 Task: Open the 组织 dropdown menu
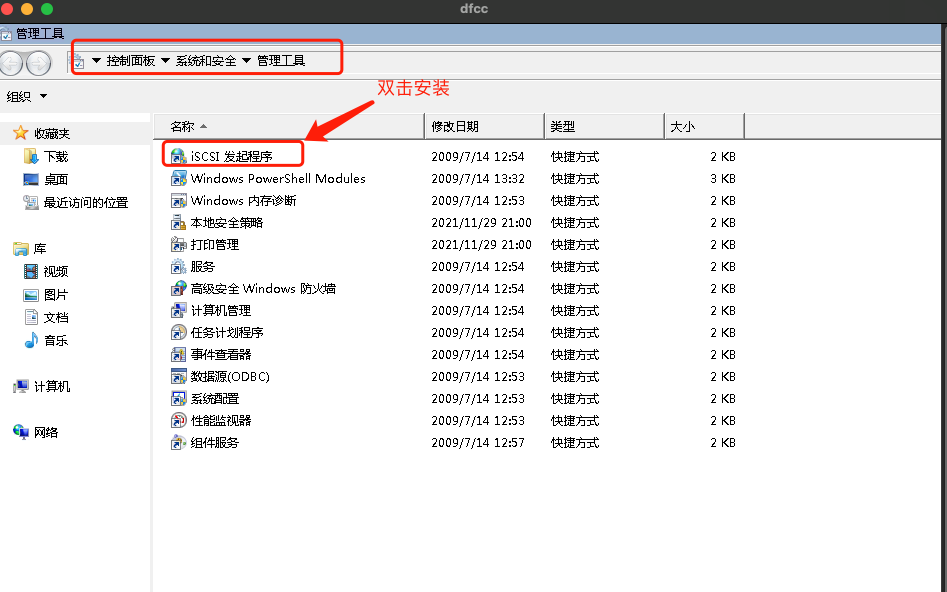(x=27, y=96)
